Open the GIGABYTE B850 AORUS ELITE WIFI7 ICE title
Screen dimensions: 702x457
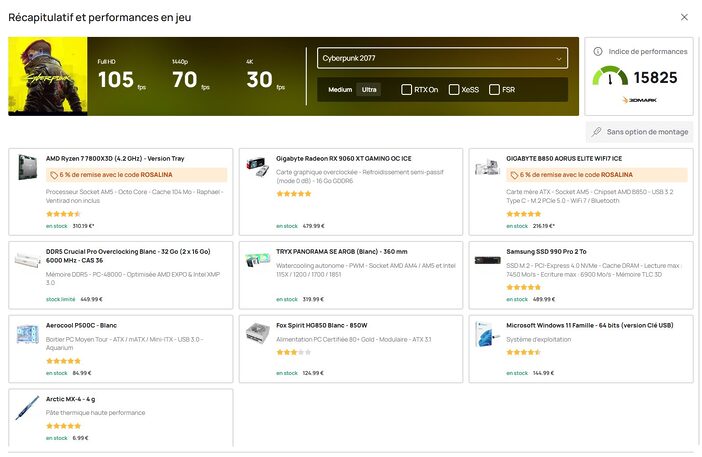pyautogui.click(x=564, y=158)
